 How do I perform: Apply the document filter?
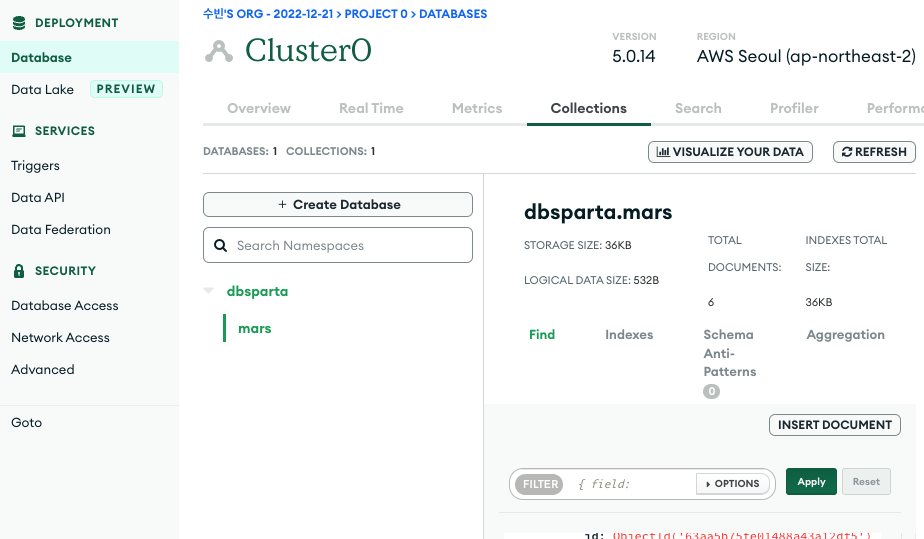(x=811, y=482)
